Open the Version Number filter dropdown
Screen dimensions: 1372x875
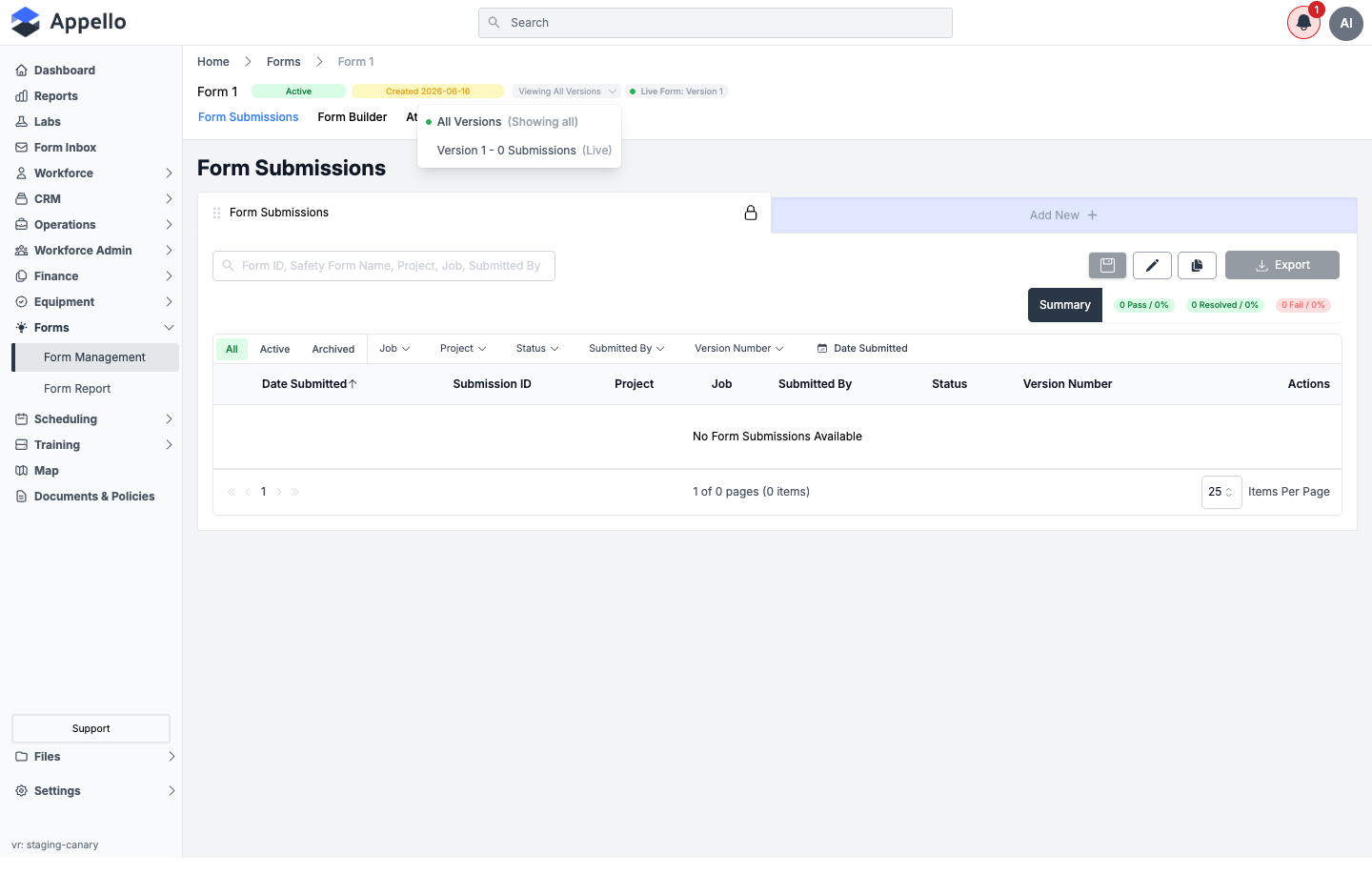[x=739, y=349]
